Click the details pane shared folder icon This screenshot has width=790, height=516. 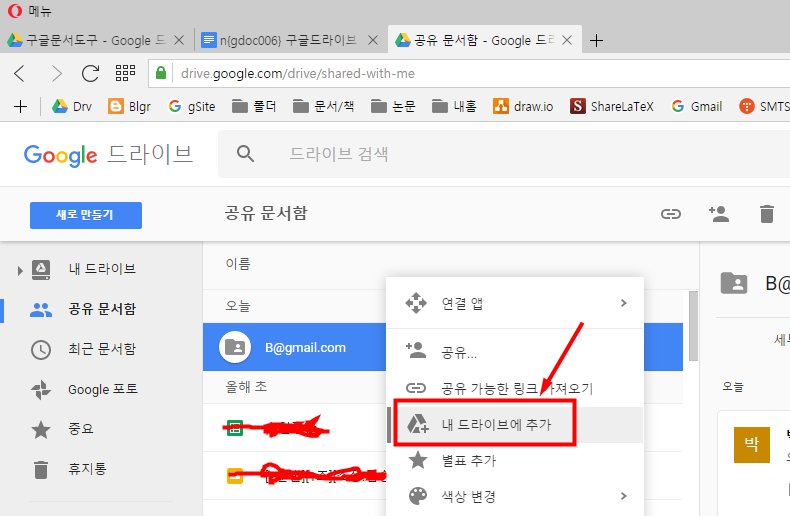pyautogui.click(x=734, y=283)
